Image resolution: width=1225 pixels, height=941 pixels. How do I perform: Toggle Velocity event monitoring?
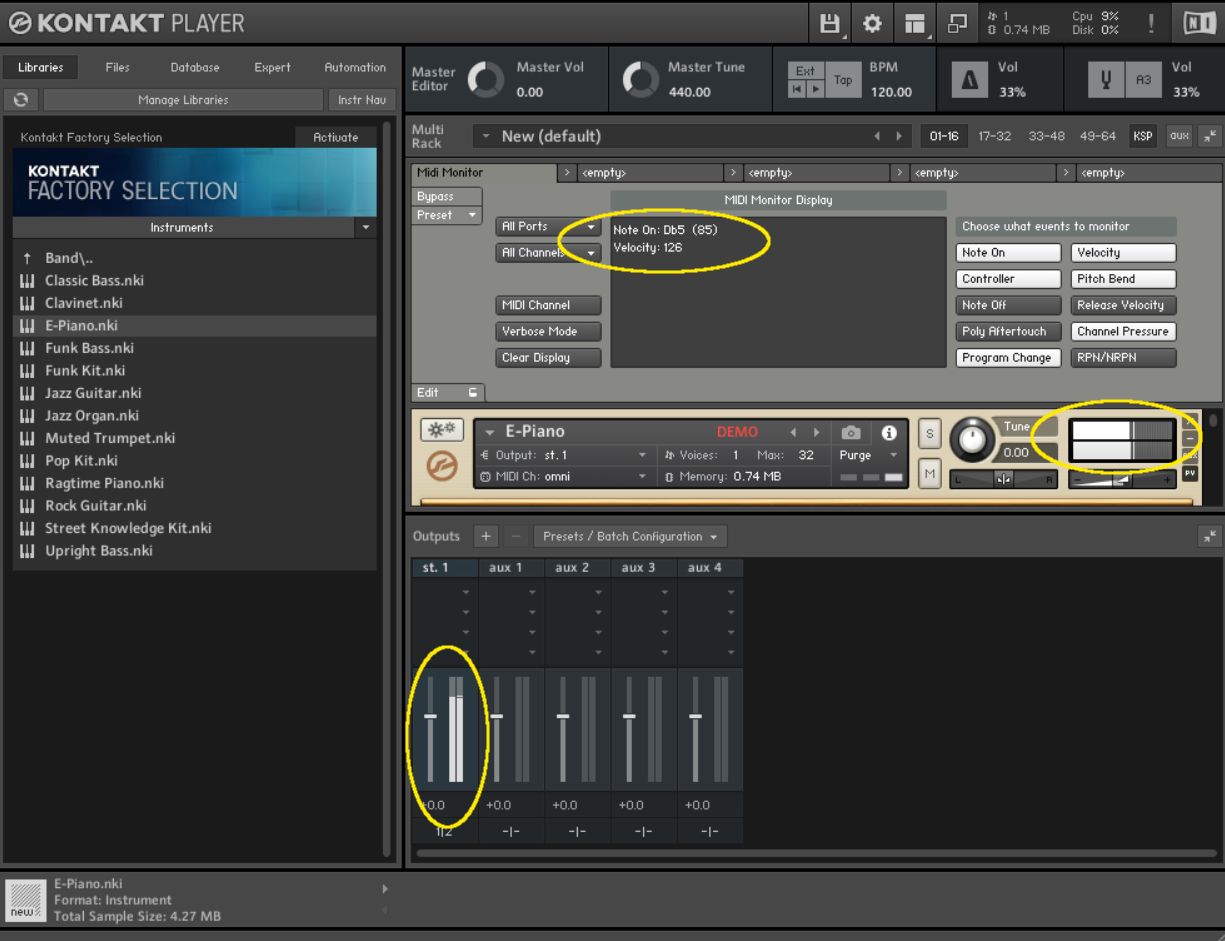pos(1123,253)
